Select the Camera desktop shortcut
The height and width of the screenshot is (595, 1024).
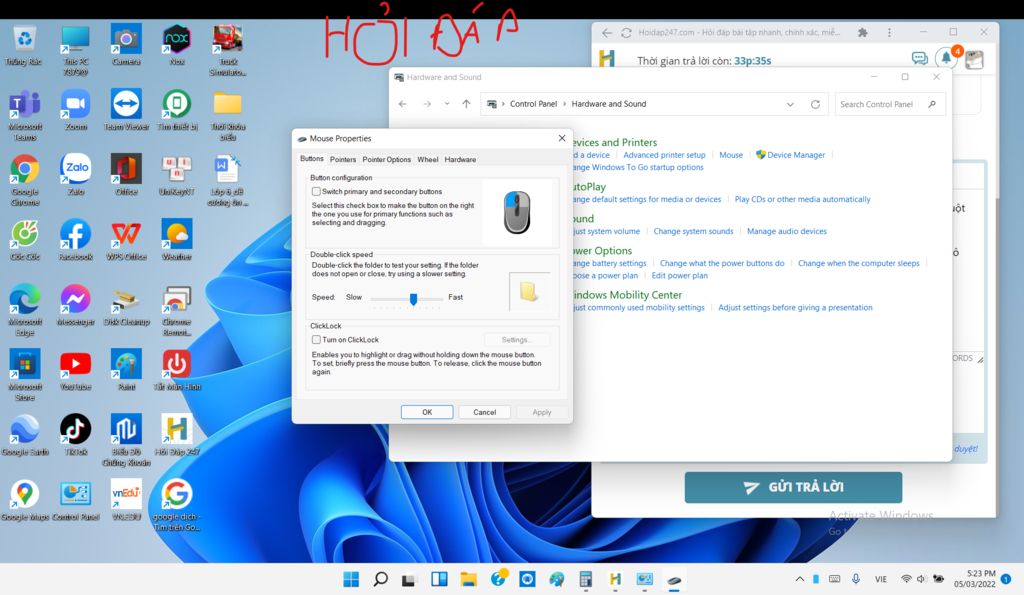(126, 46)
